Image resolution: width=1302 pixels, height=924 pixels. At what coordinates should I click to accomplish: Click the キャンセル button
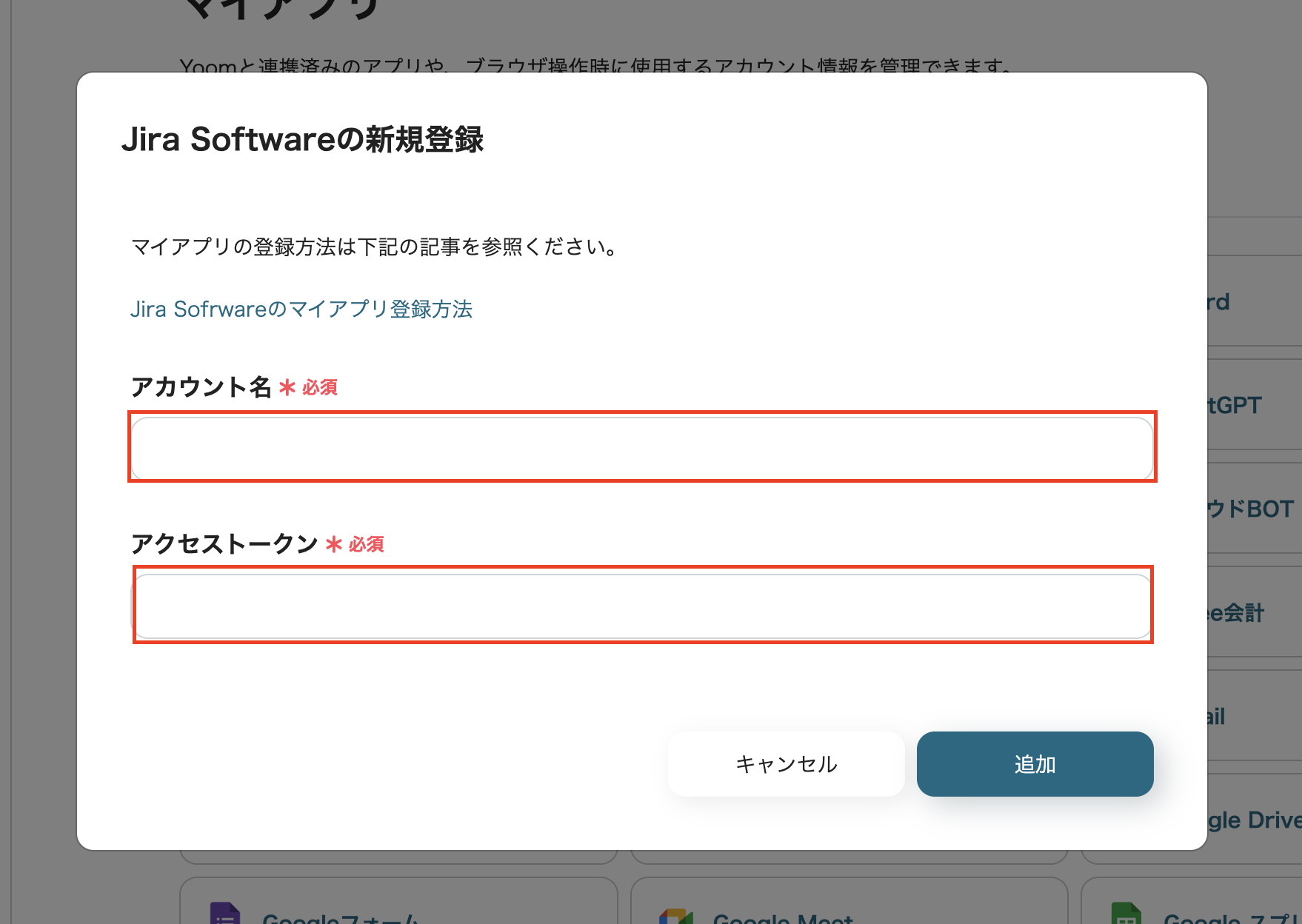786,764
